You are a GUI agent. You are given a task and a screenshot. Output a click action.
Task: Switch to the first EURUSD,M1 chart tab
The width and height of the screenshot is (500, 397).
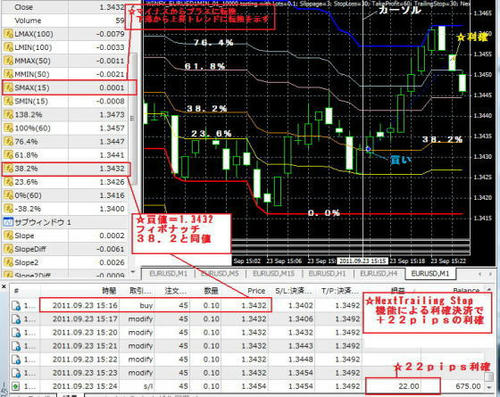tap(168, 274)
